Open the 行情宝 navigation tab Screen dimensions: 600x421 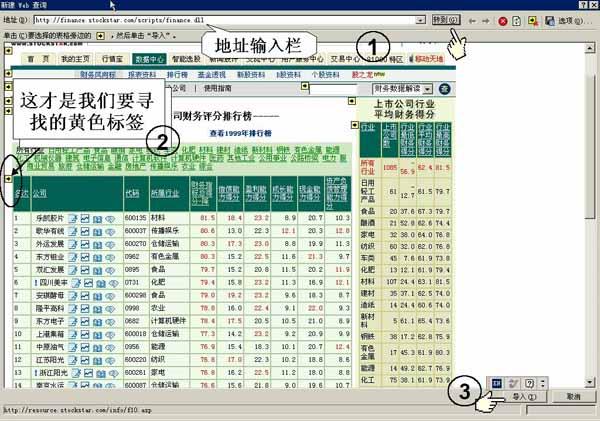(x=113, y=60)
